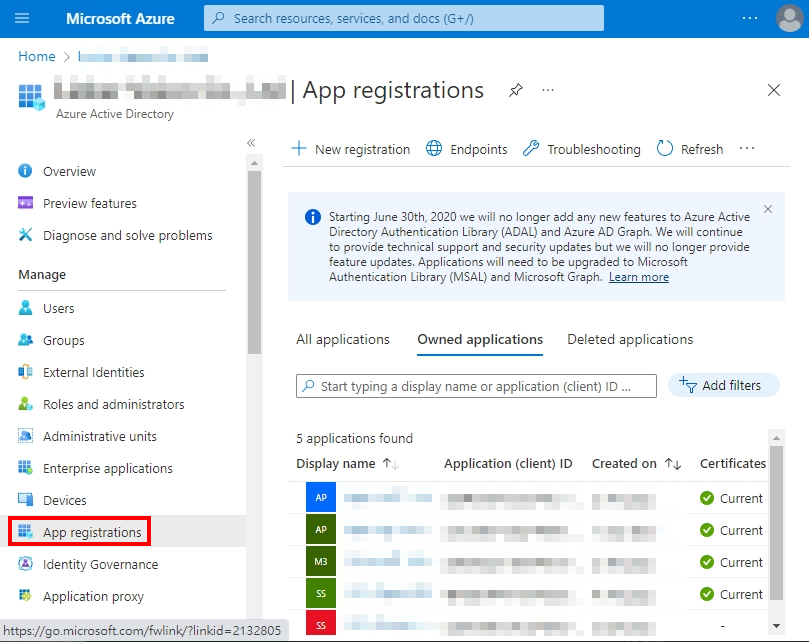Open the hamburger portal menu
Image resolution: width=809 pixels, height=642 pixels.
[22, 19]
